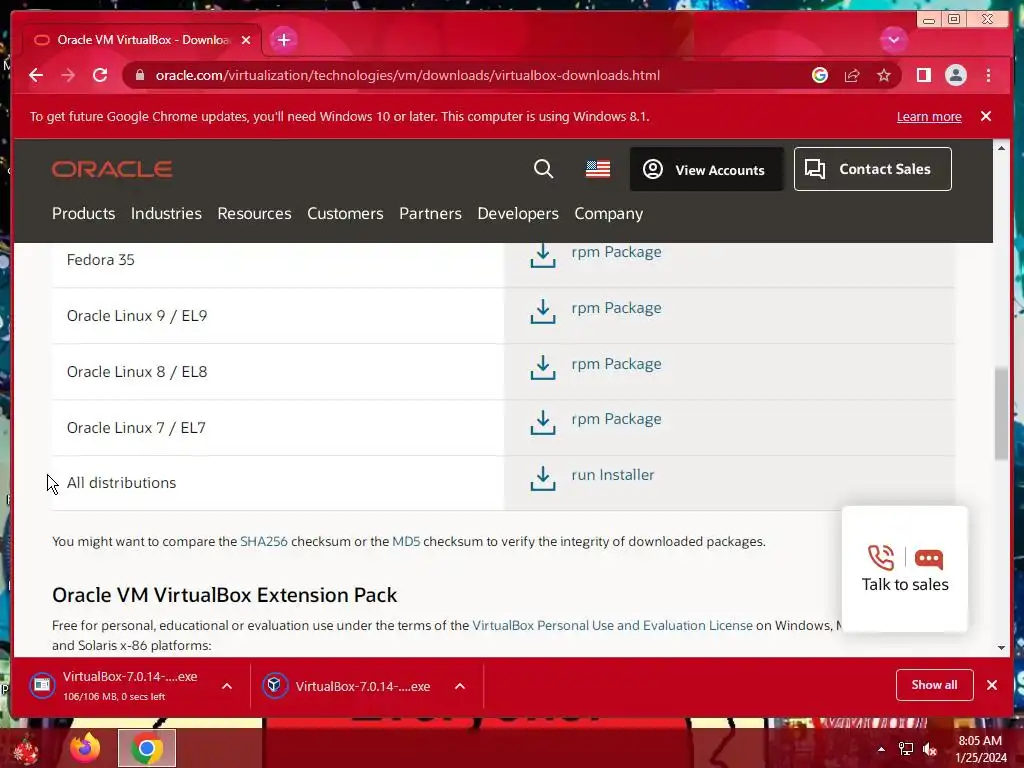
Task: View site information padlock
Action: click(x=139, y=75)
